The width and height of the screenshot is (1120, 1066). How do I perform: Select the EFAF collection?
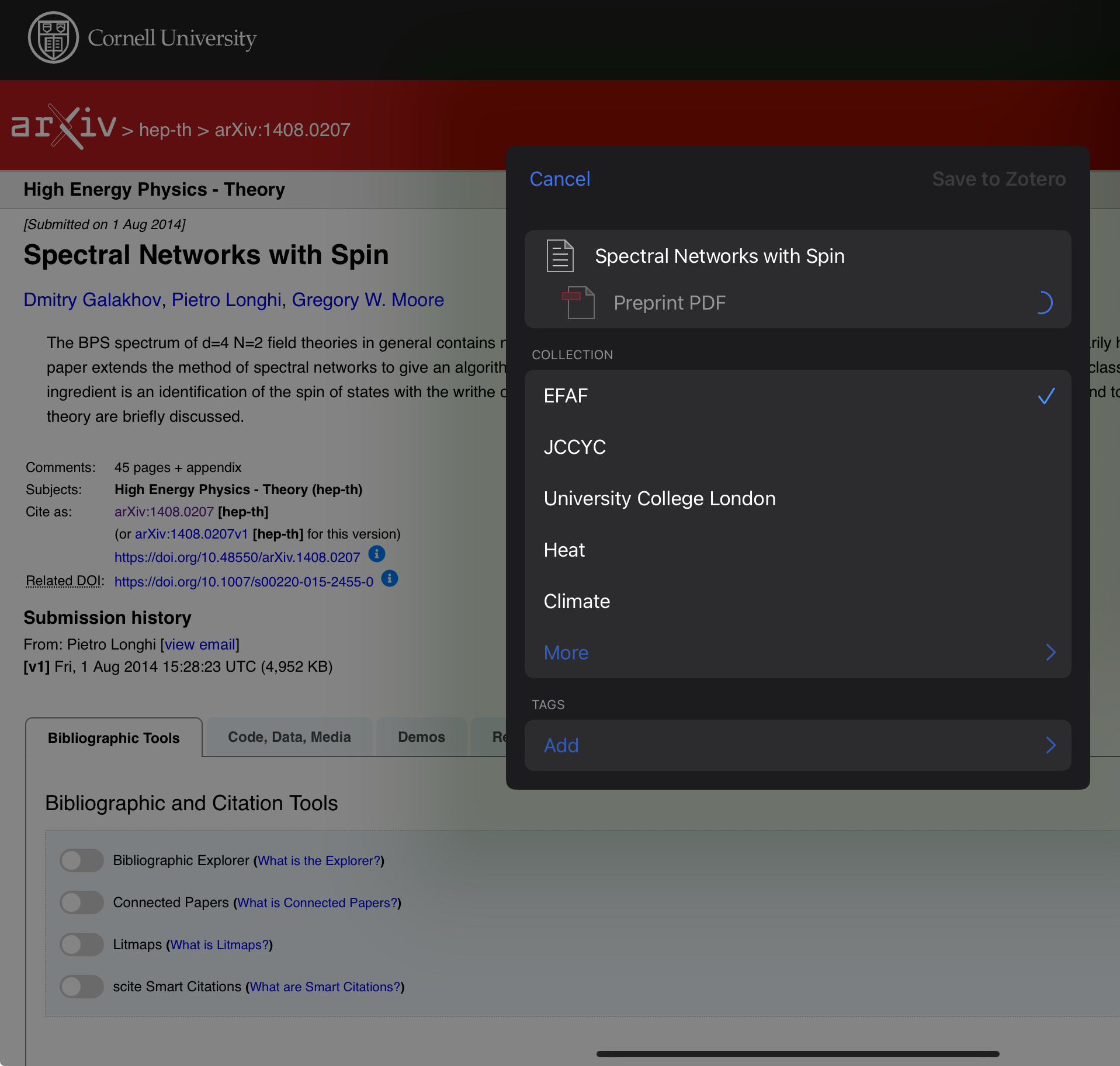pyautogui.click(x=797, y=396)
